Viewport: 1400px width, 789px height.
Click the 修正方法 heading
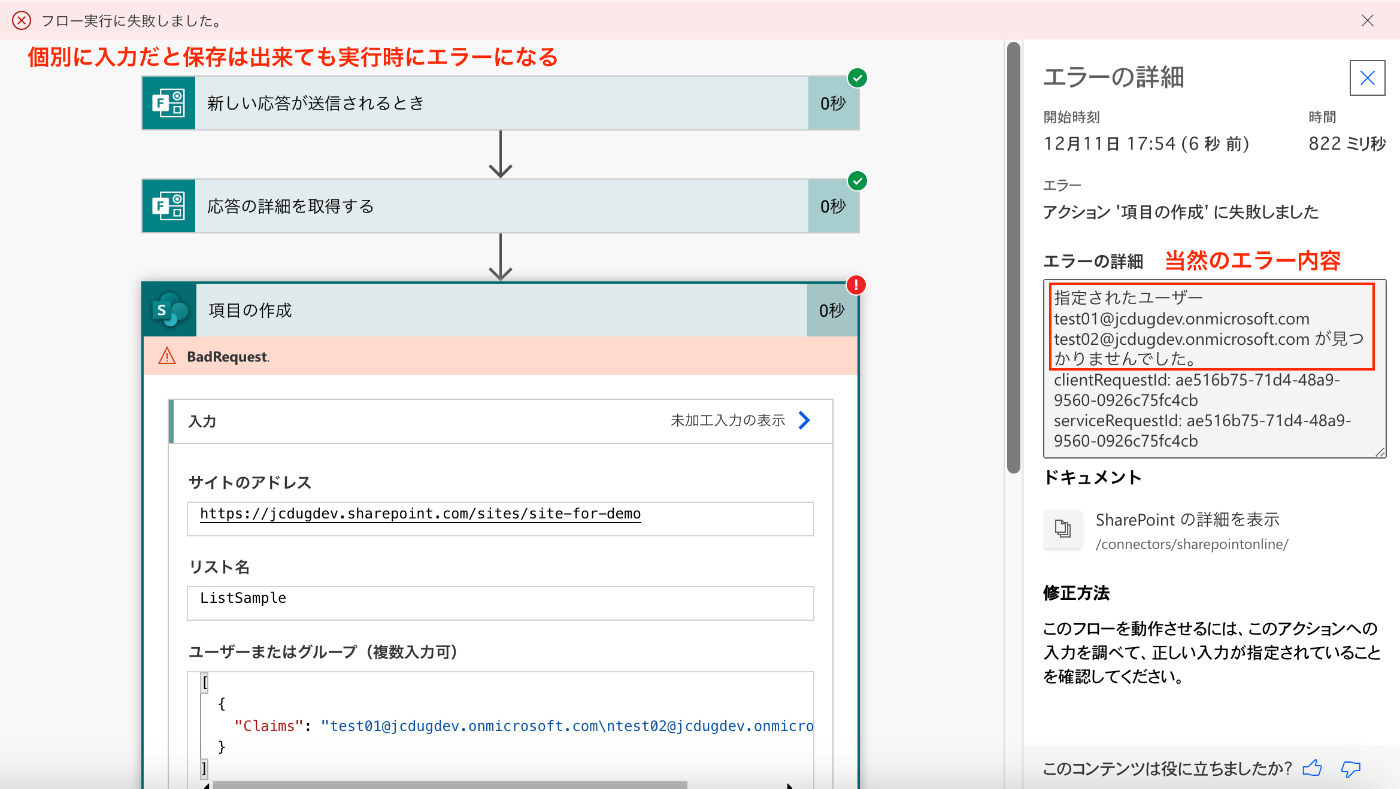(x=1076, y=593)
